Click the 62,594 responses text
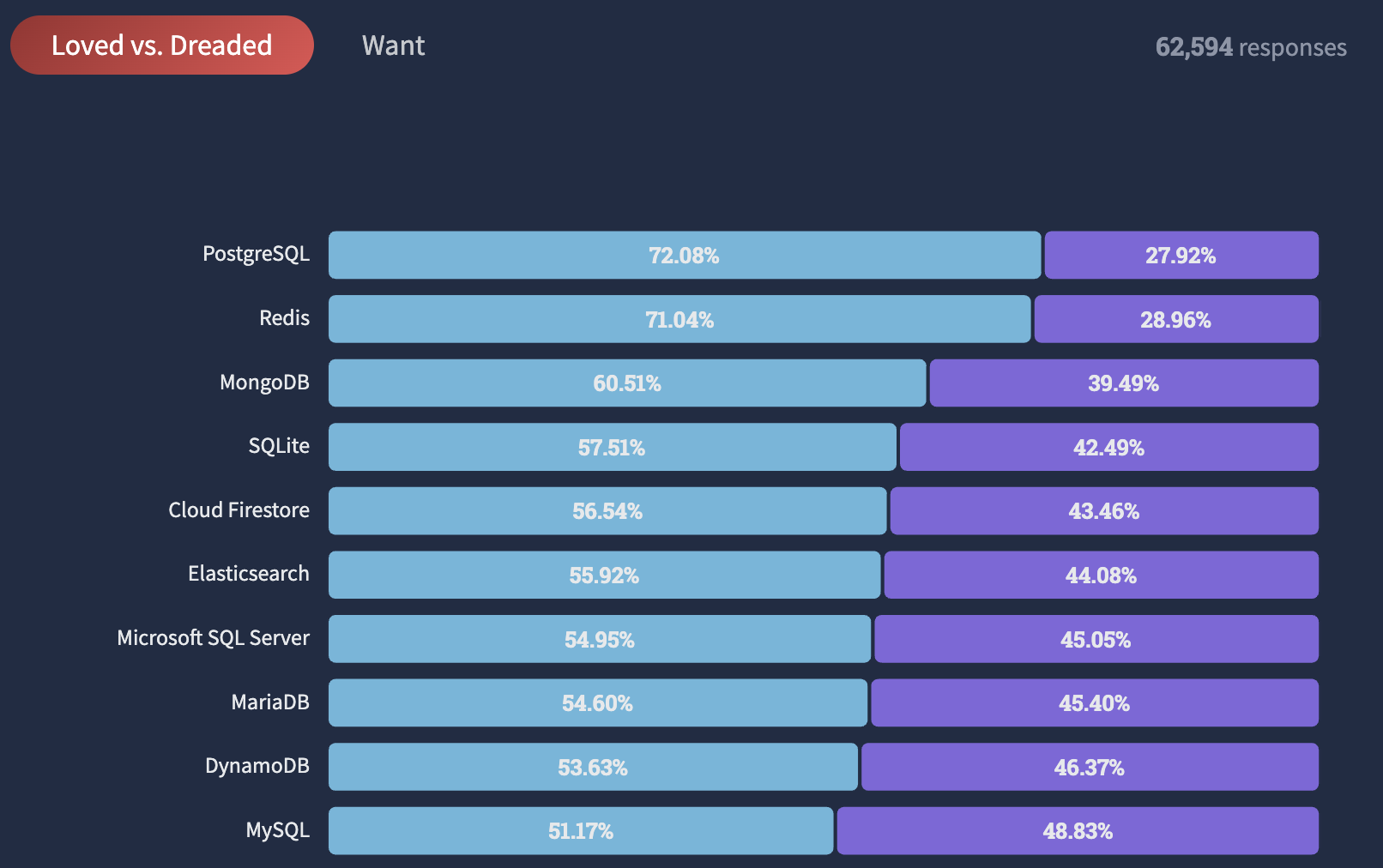The height and width of the screenshot is (868, 1383). (1251, 47)
